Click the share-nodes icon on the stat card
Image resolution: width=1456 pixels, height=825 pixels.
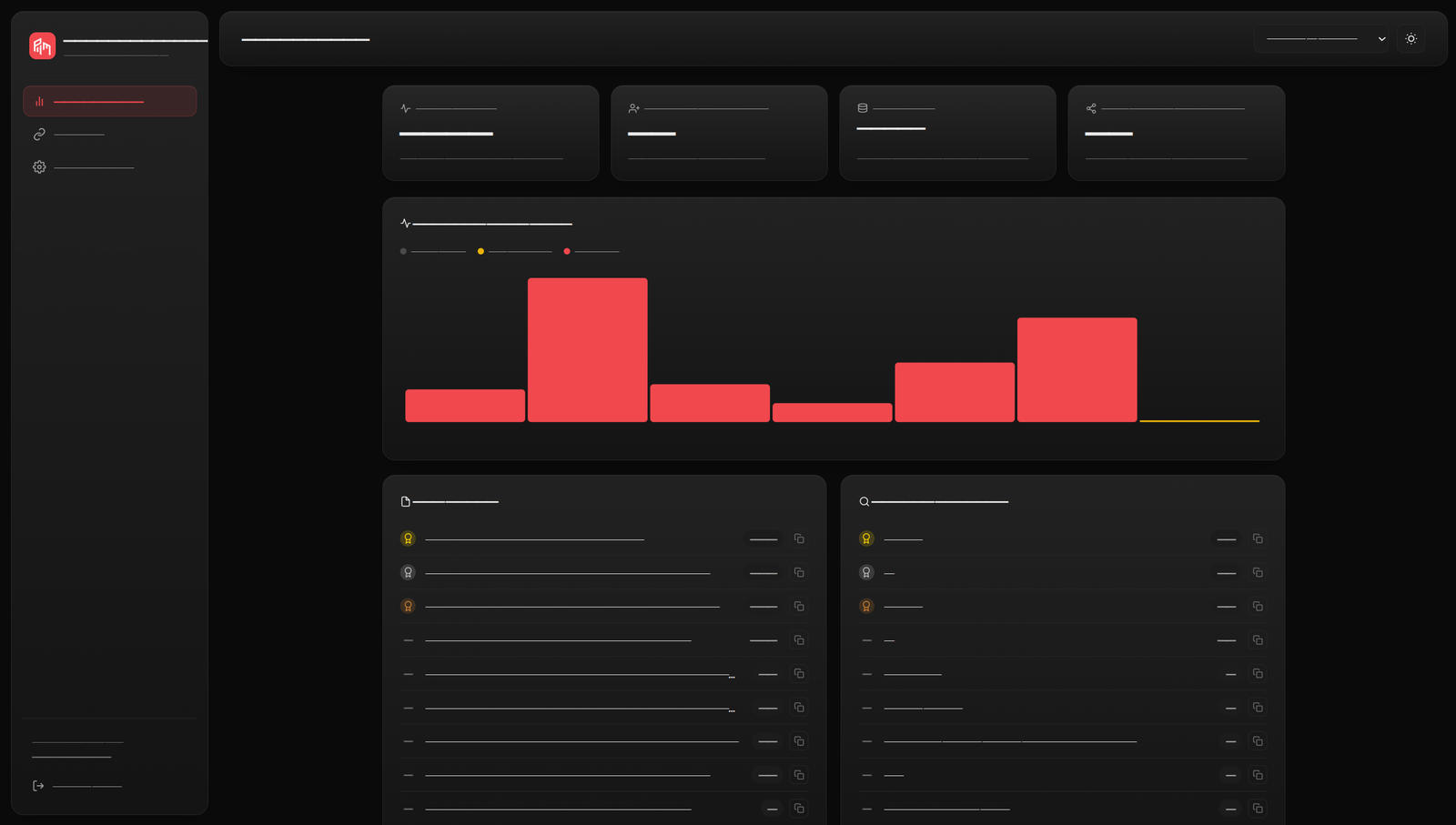coord(1091,108)
